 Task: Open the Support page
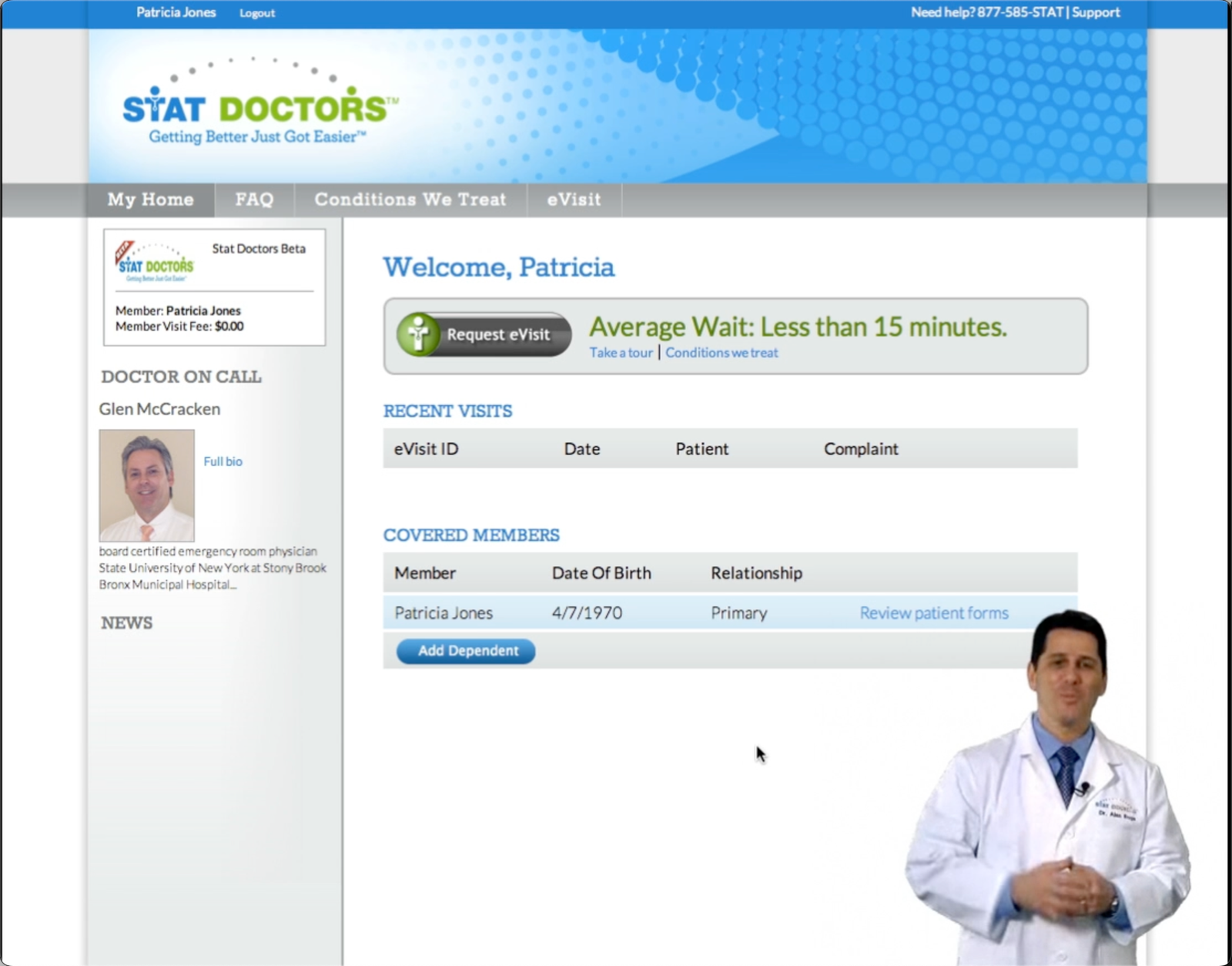click(x=1096, y=12)
